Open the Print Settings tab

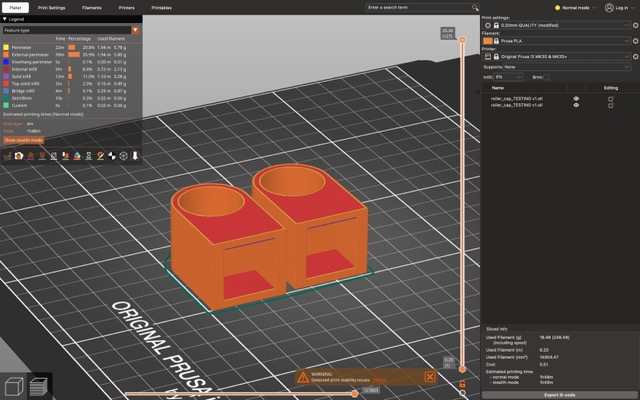point(51,8)
